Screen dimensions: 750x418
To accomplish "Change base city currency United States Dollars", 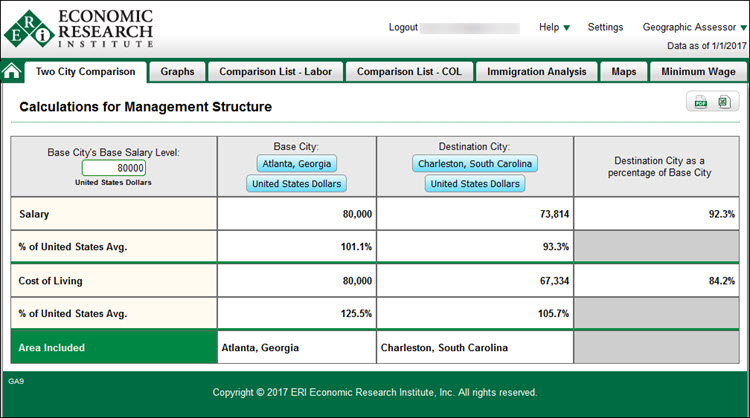I will pyautogui.click(x=296, y=184).
